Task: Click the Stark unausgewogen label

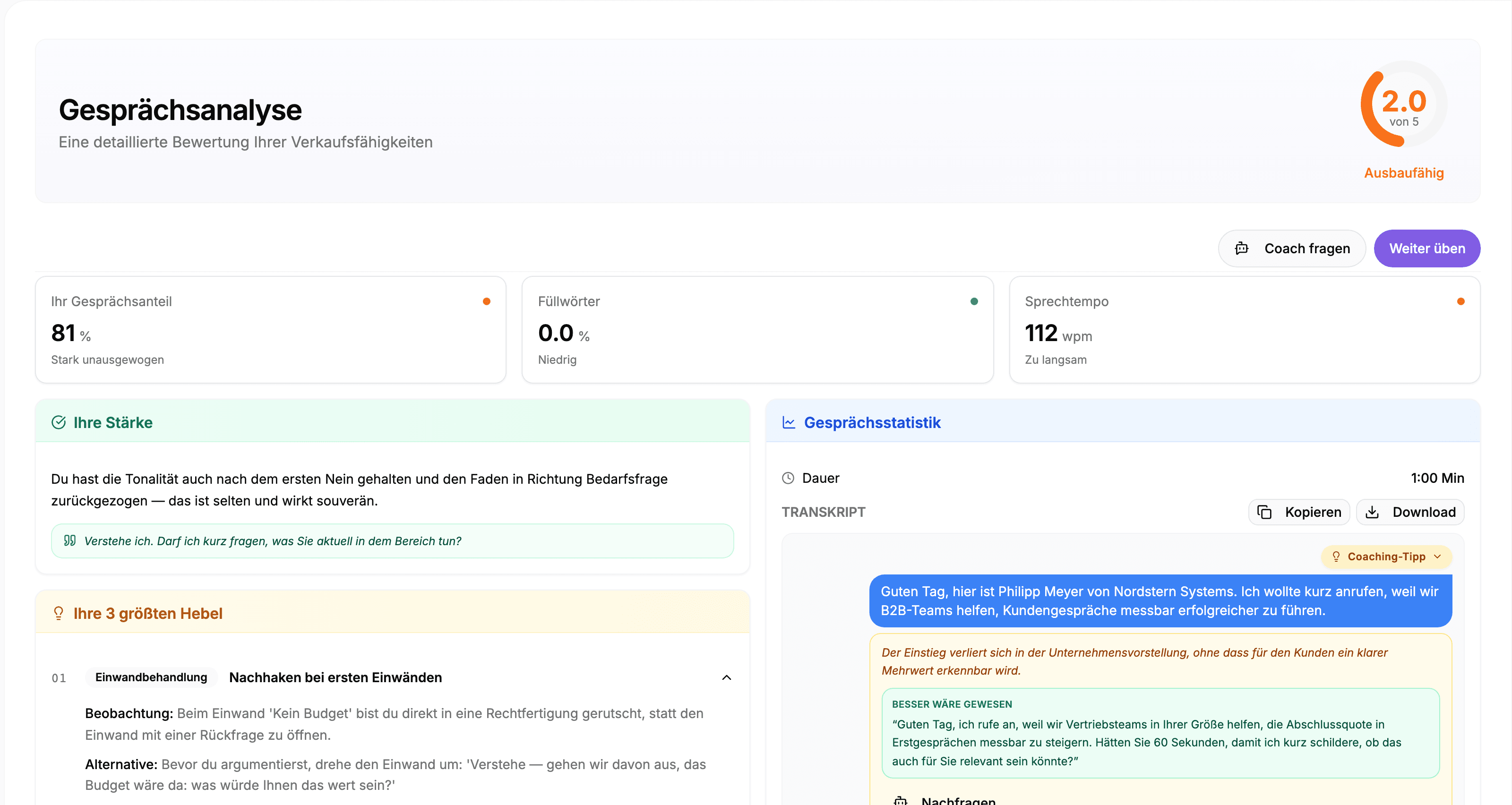Action: (x=107, y=360)
